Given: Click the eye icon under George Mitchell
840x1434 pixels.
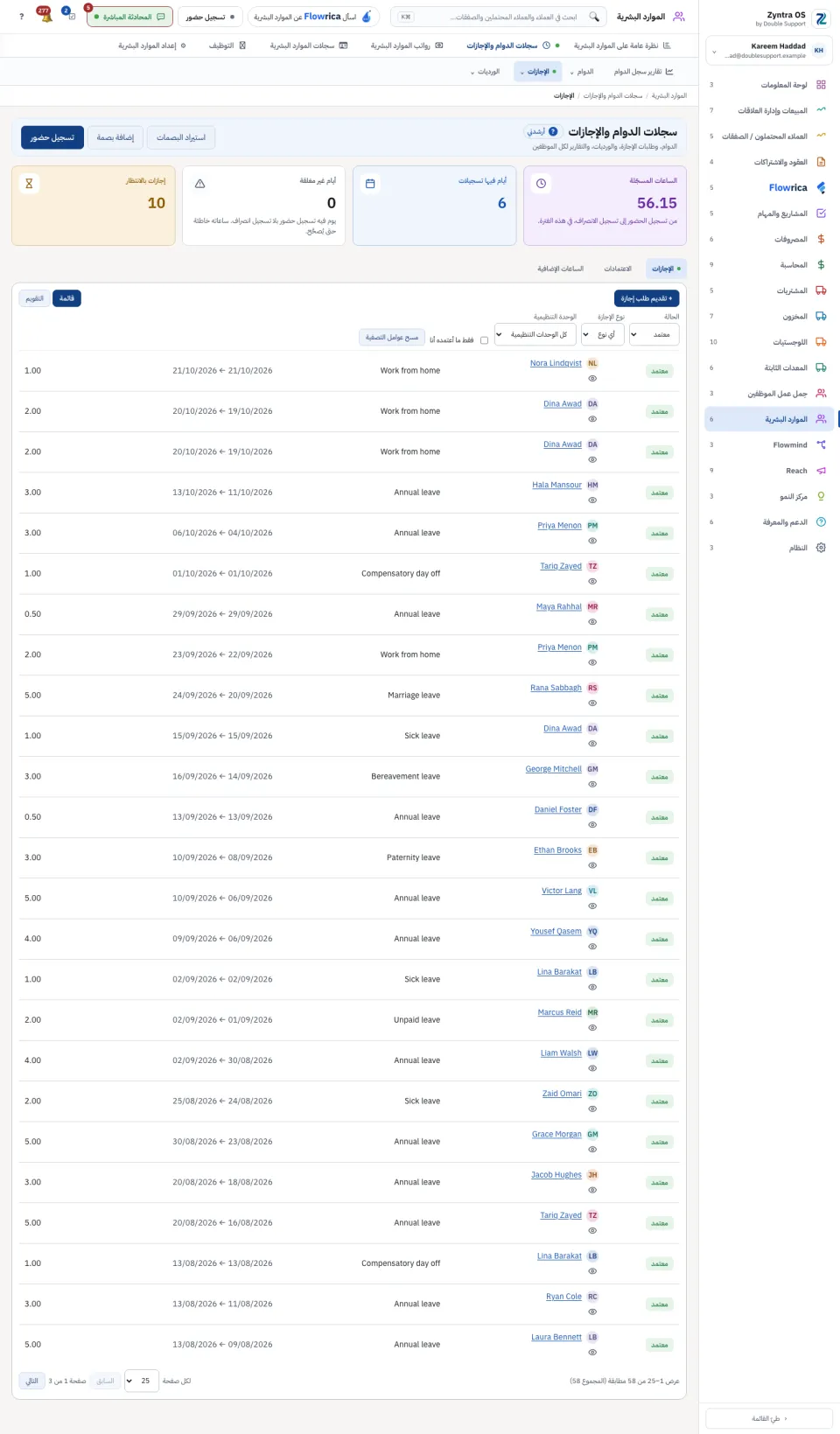Looking at the screenshot, I should 592,784.
